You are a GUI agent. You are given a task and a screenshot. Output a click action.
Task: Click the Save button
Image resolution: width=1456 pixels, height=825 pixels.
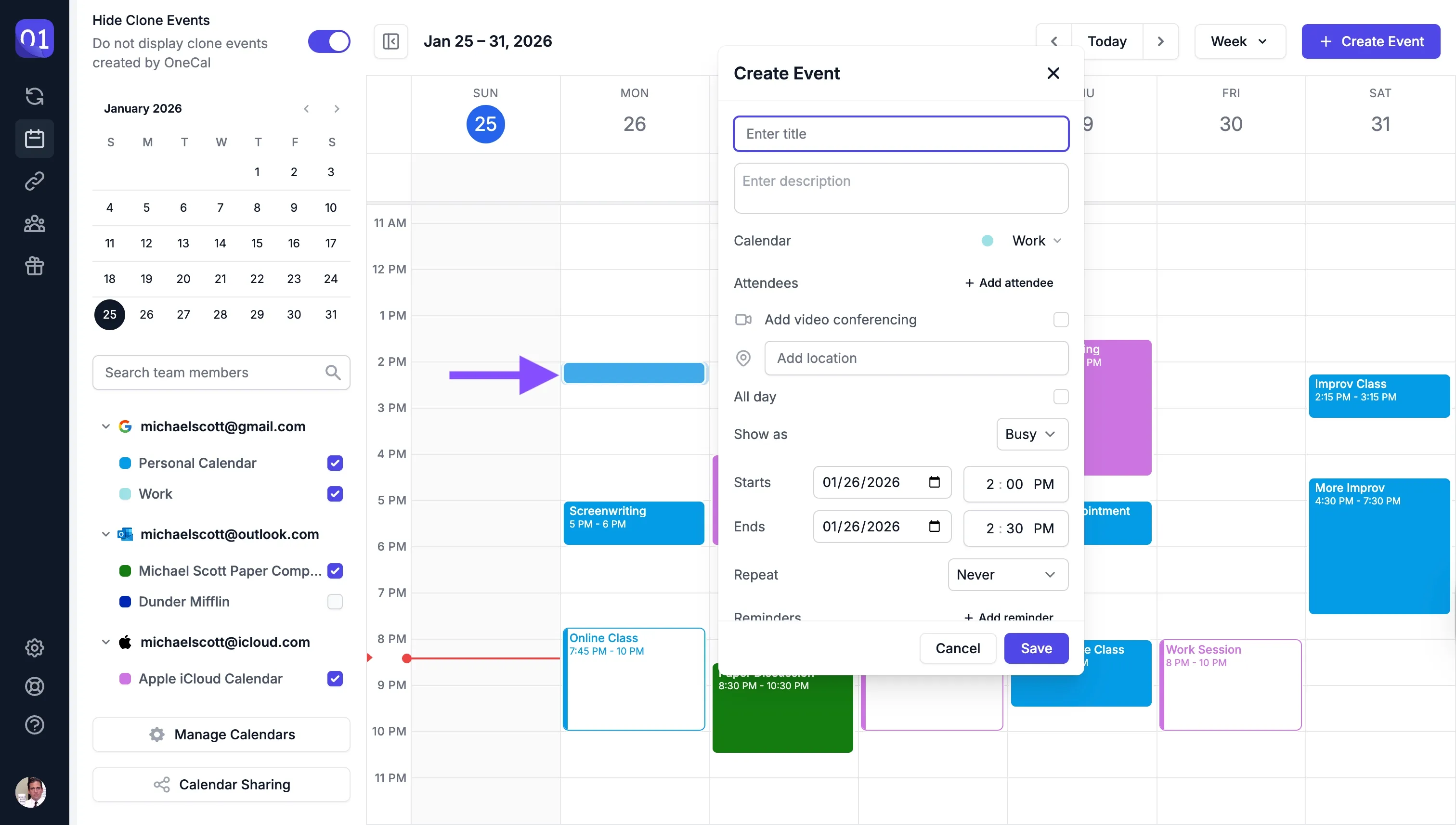coord(1036,648)
